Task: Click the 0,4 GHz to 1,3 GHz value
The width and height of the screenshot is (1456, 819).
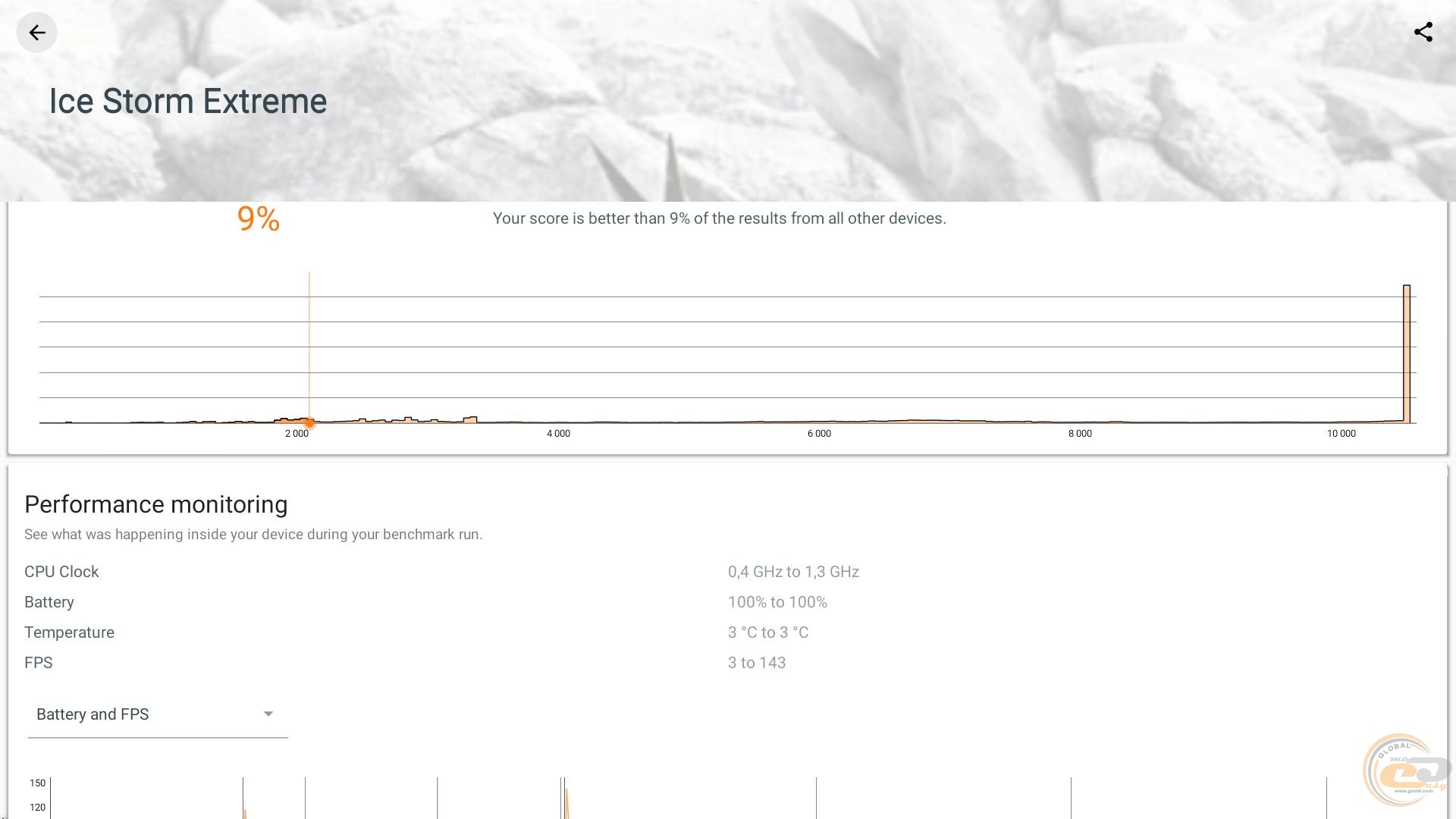Action: pos(793,572)
